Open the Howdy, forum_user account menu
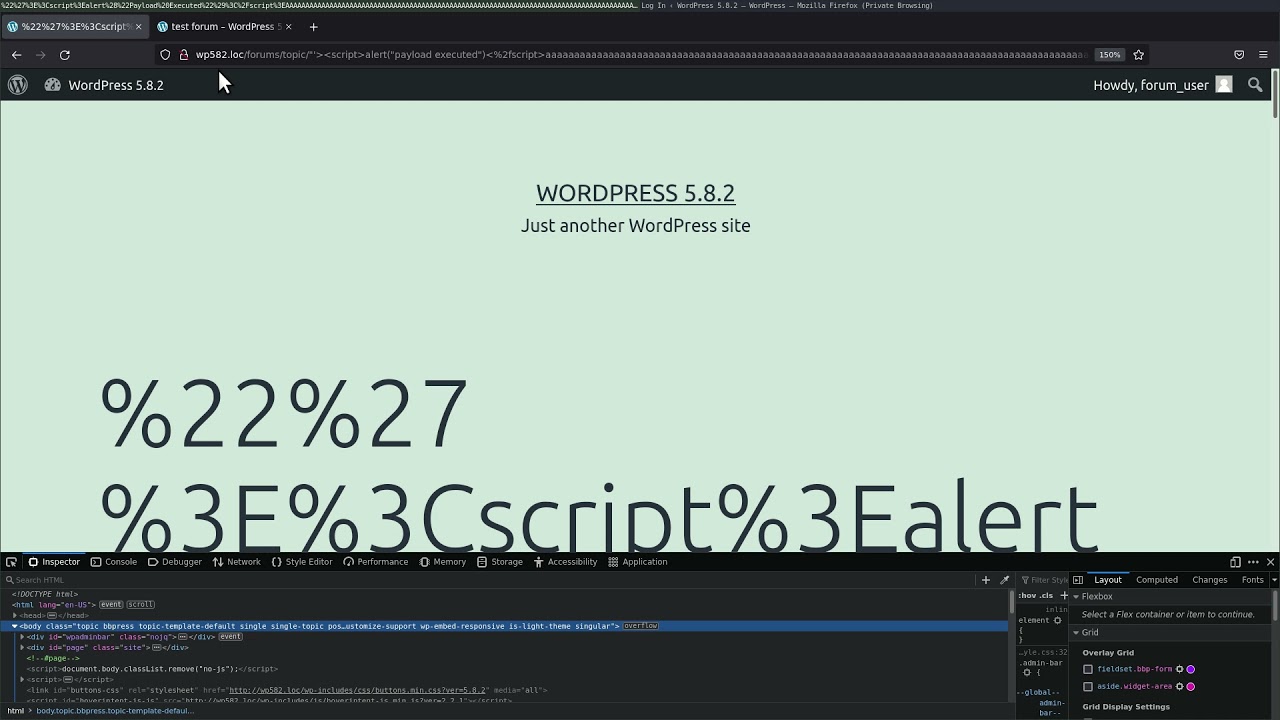 click(1162, 85)
